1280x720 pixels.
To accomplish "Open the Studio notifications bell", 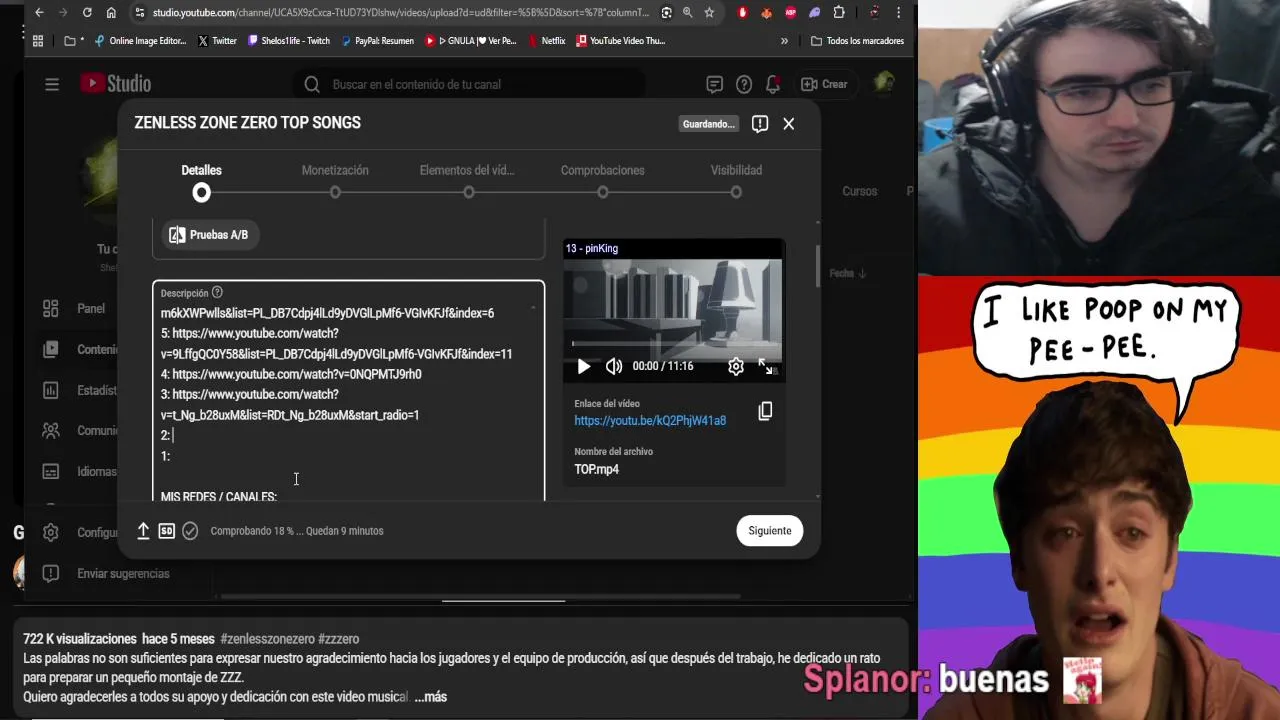I will coord(773,84).
